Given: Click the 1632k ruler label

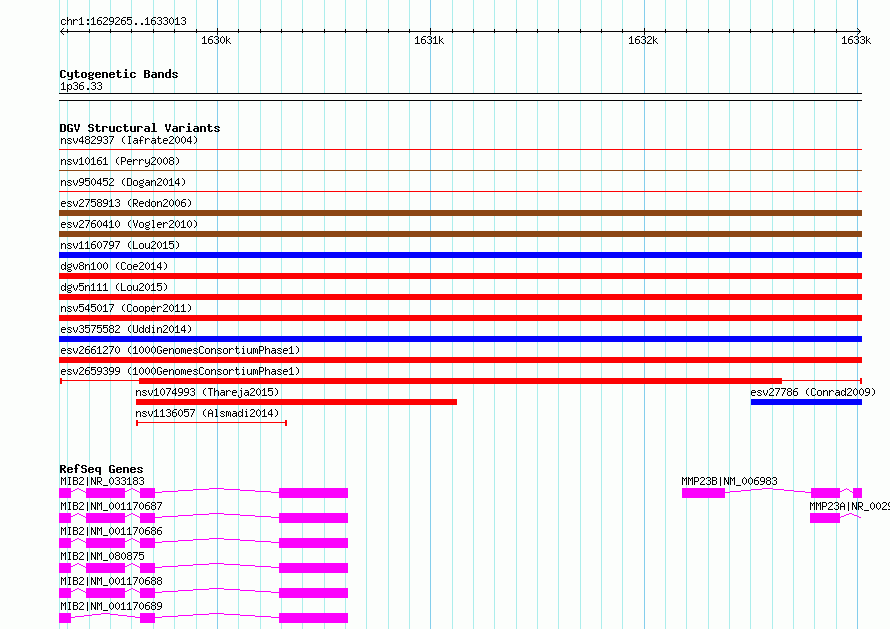Looking at the screenshot, I should point(643,40).
